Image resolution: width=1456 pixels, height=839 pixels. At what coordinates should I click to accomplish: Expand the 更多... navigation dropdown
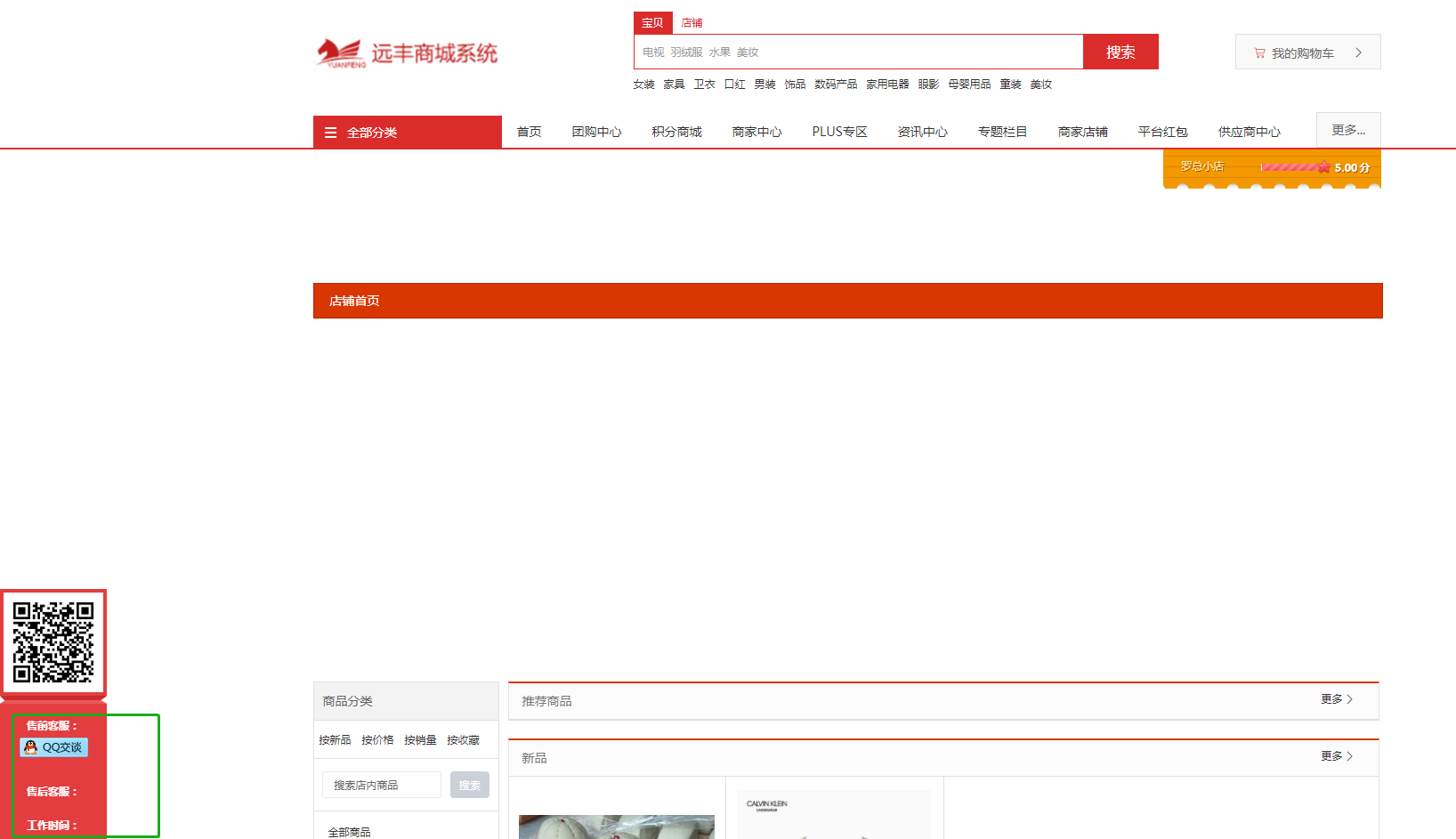tap(1348, 130)
